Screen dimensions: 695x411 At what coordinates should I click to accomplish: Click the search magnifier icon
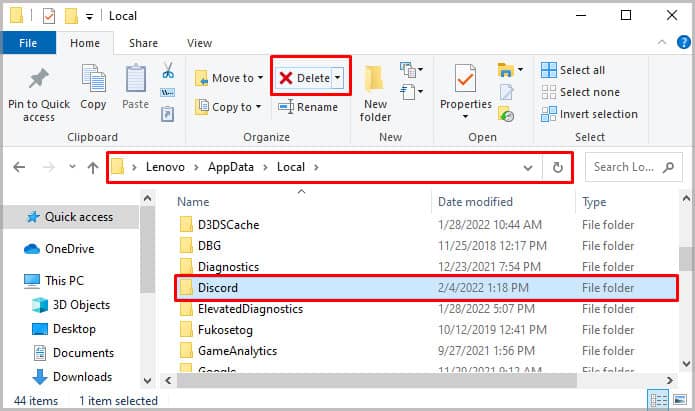(x=668, y=167)
